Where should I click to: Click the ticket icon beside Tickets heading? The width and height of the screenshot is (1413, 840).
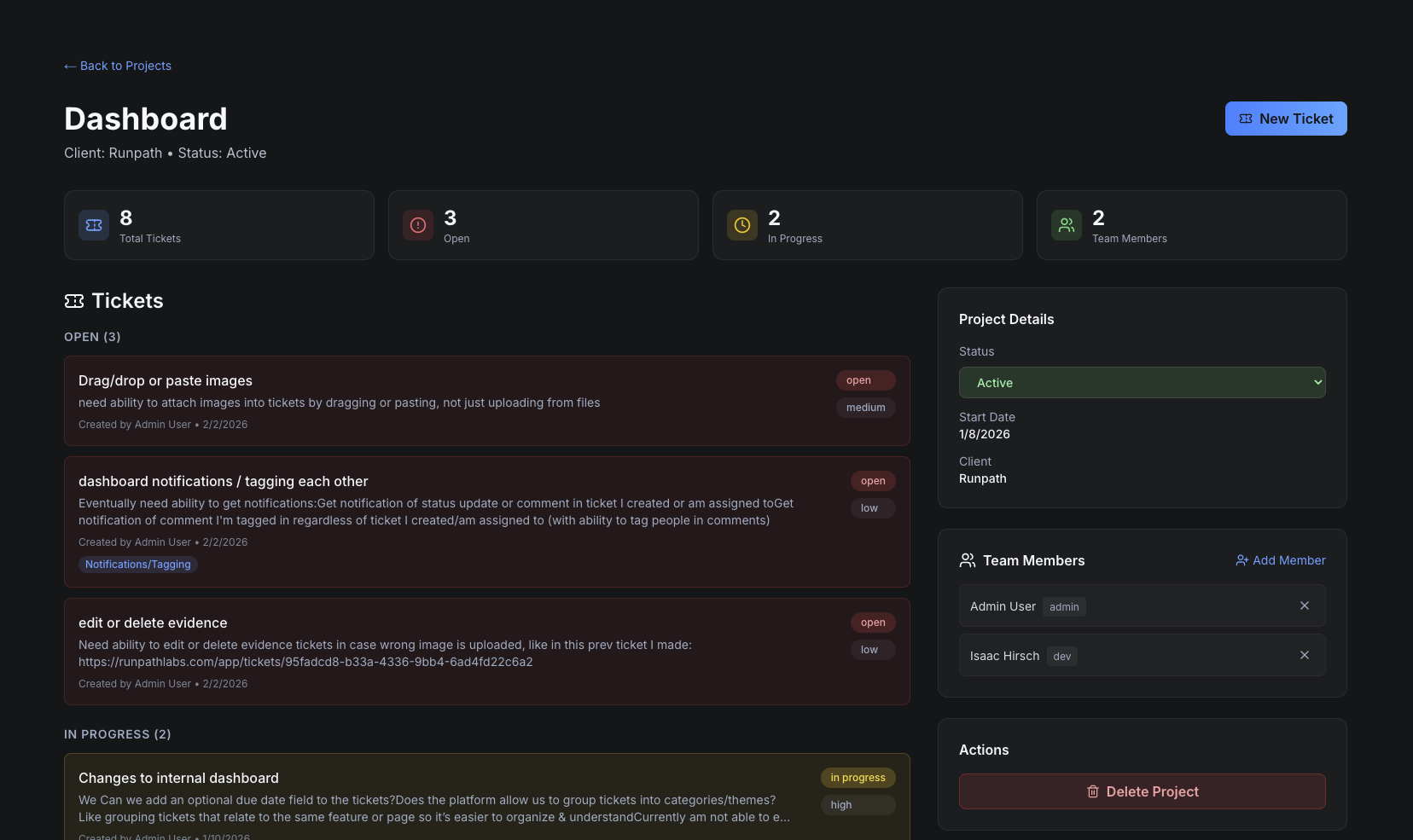tap(74, 301)
